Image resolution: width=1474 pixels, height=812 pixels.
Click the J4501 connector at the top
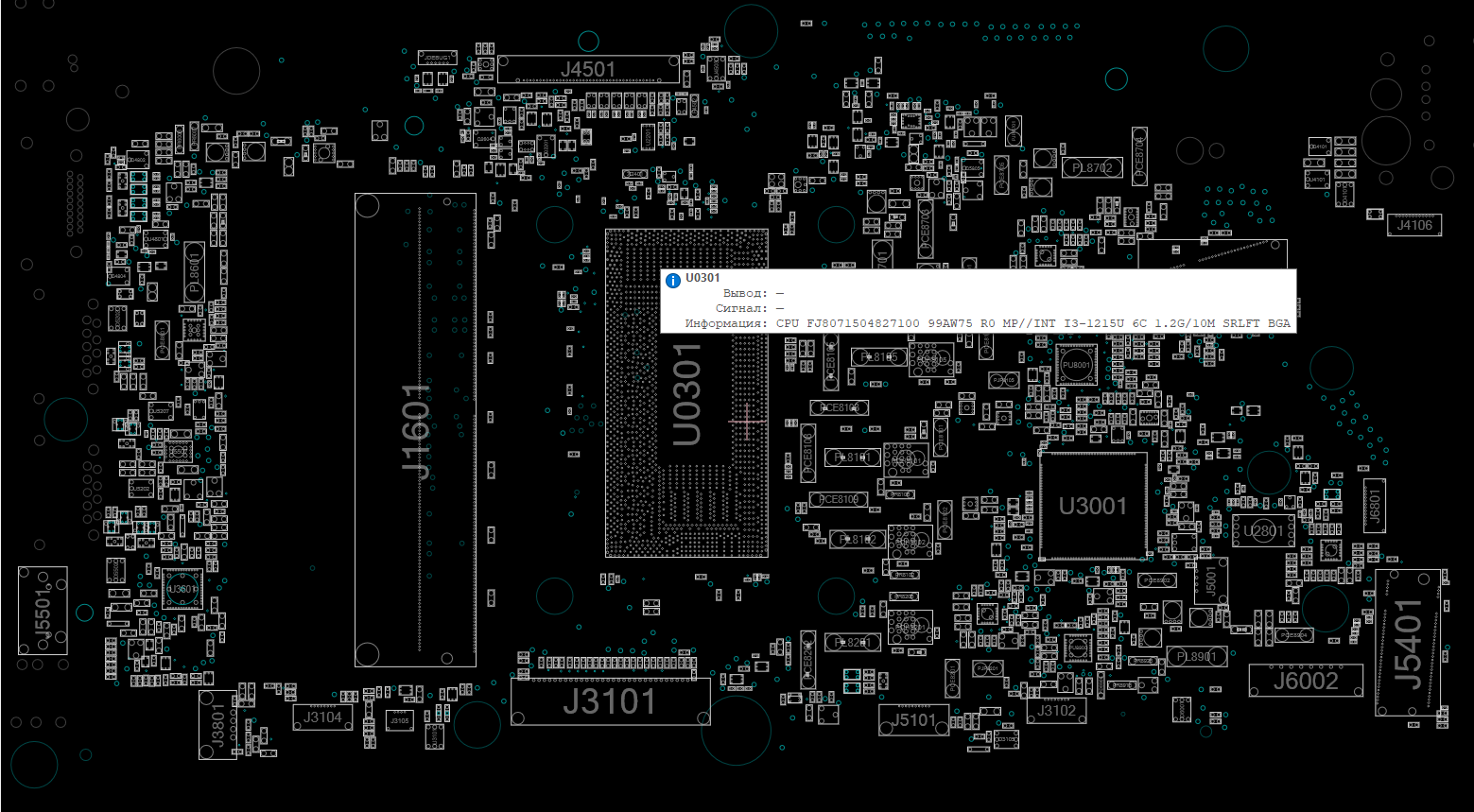tap(588, 69)
